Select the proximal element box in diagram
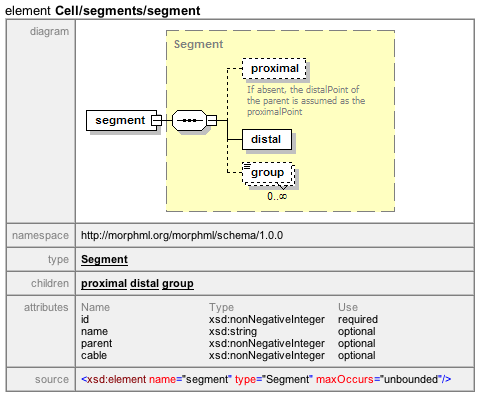The height and width of the screenshot is (397, 480). tap(274, 69)
